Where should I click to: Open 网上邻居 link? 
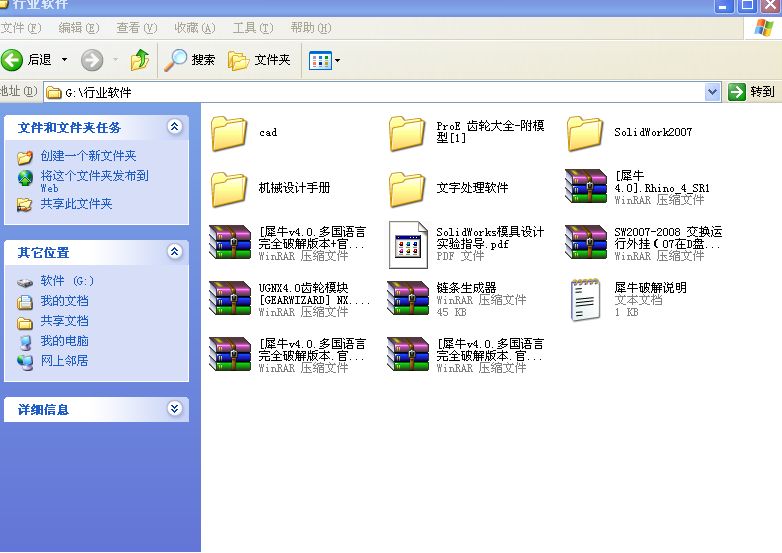tap(64, 361)
